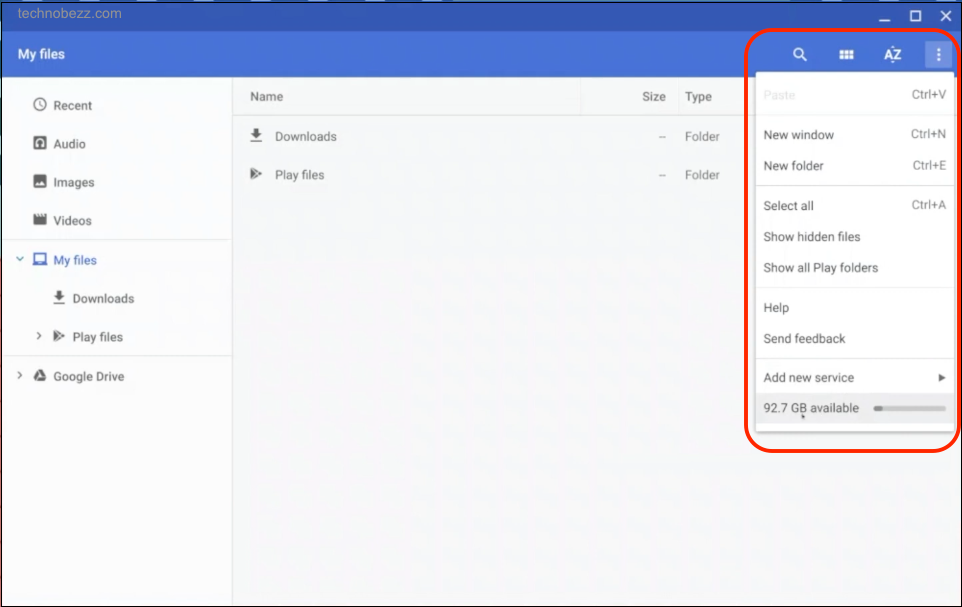
Task: Click sidebar Downloads arrow icon
Action: point(59,298)
